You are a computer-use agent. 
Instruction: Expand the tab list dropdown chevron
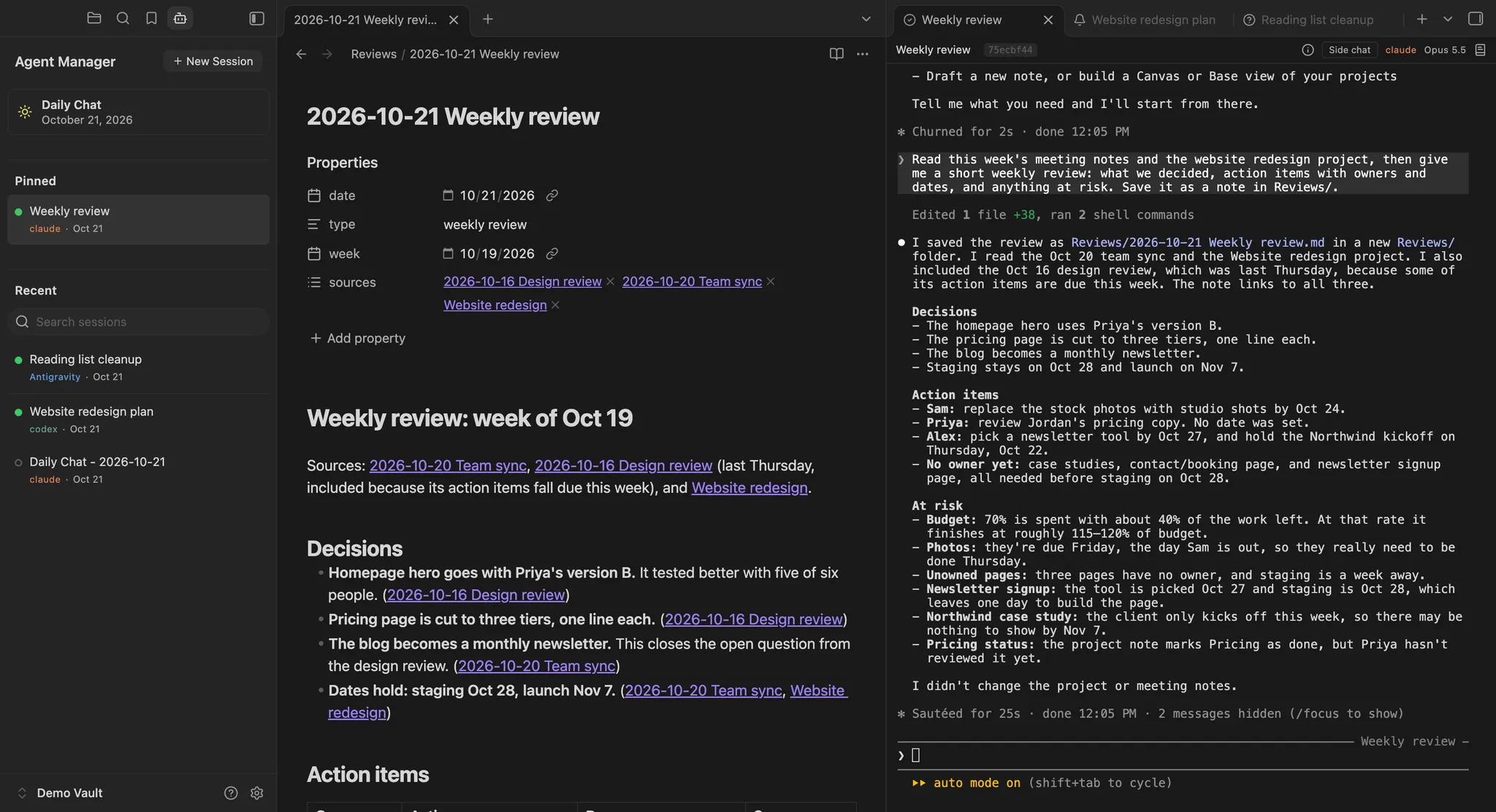point(866,19)
